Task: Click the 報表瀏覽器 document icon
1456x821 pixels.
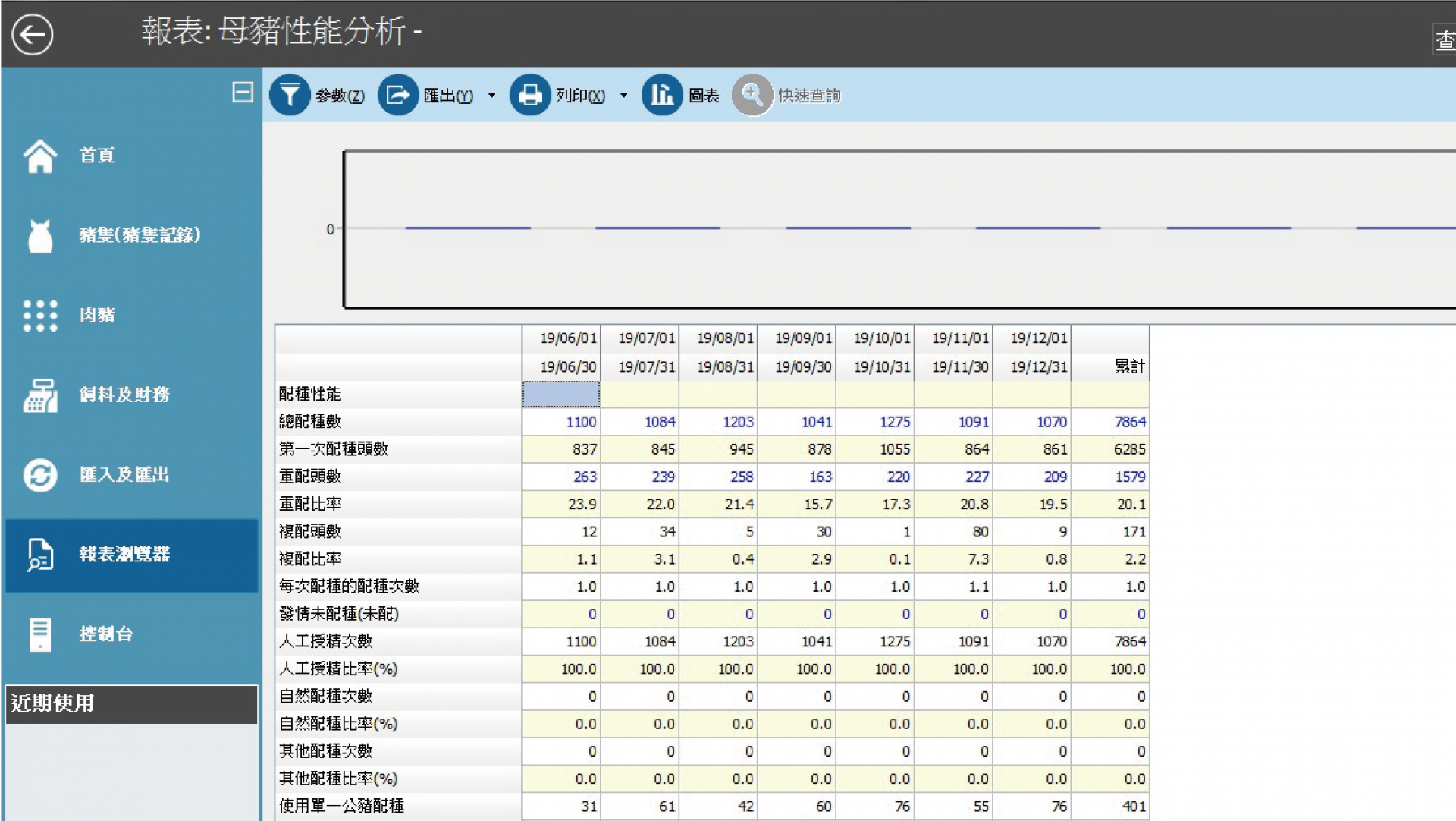Action: [x=40, y=555]
